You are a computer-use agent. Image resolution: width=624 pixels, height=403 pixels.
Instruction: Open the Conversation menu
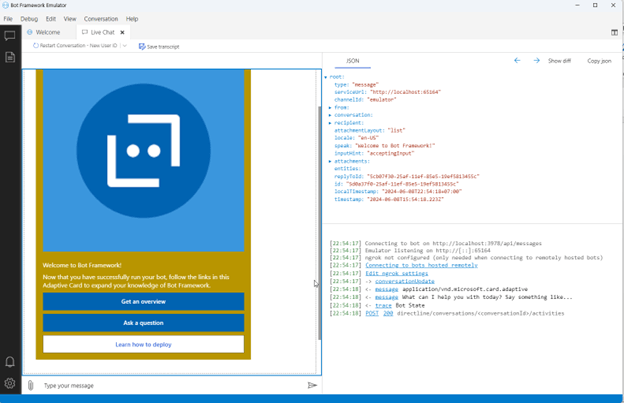click(100, 19)
